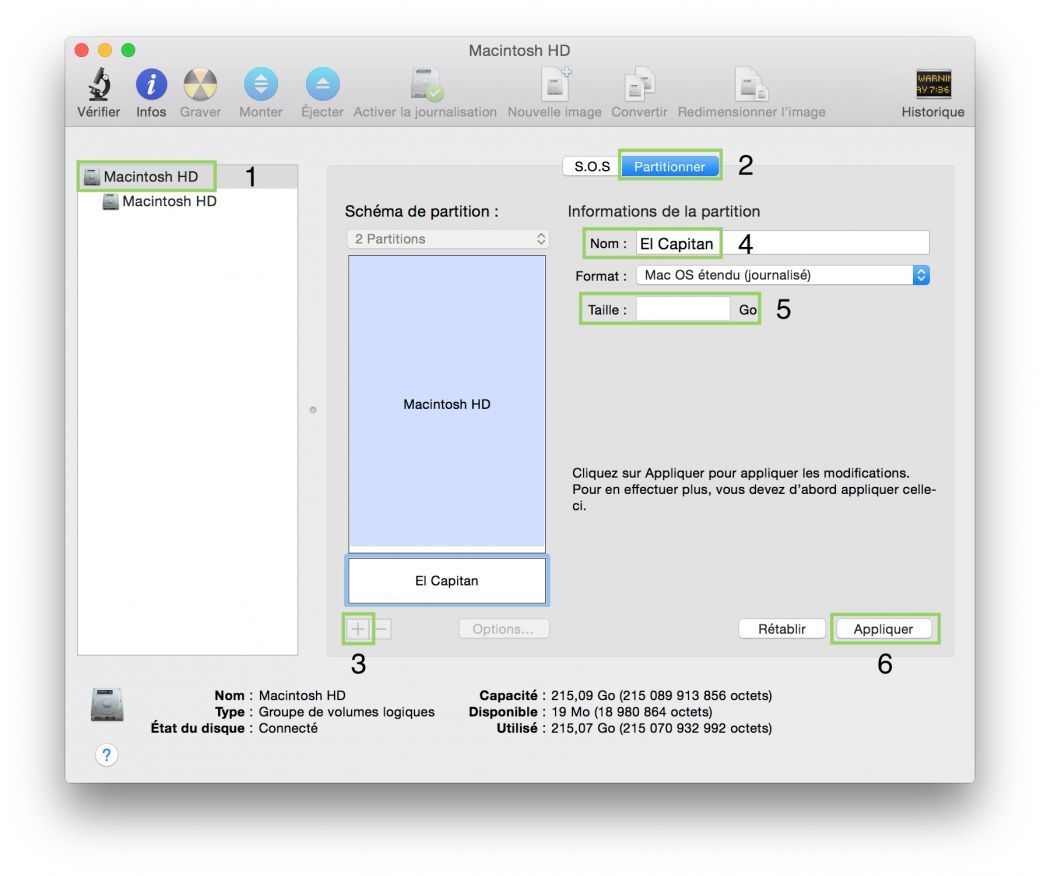
Task: Click Activer la journalisation icon
Action: tap(426, 84)
